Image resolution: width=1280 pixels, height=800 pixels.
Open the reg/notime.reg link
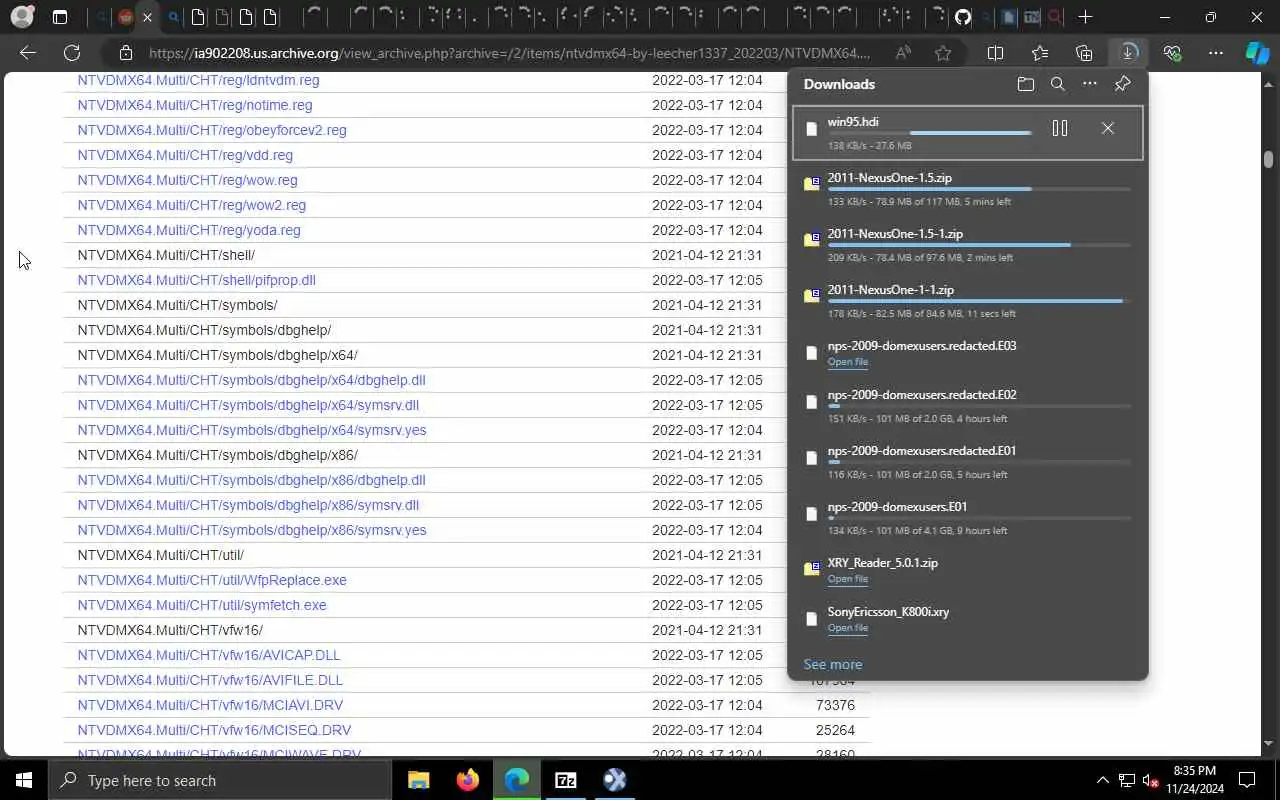[195, 105]
